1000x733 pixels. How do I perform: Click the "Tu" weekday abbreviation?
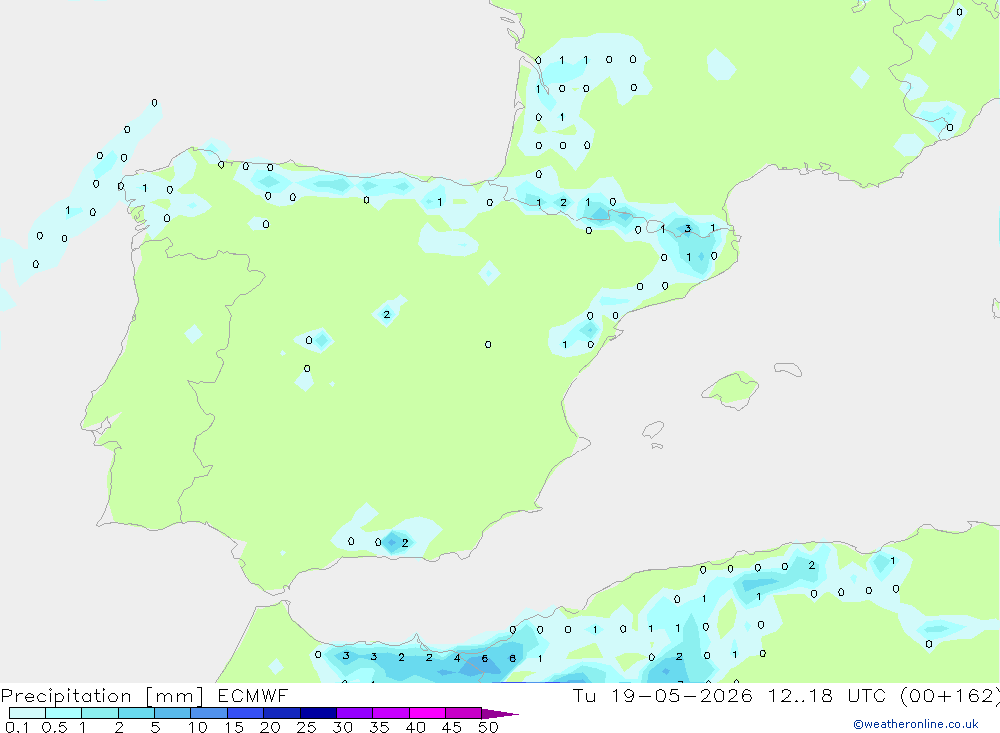pos(584,695)
